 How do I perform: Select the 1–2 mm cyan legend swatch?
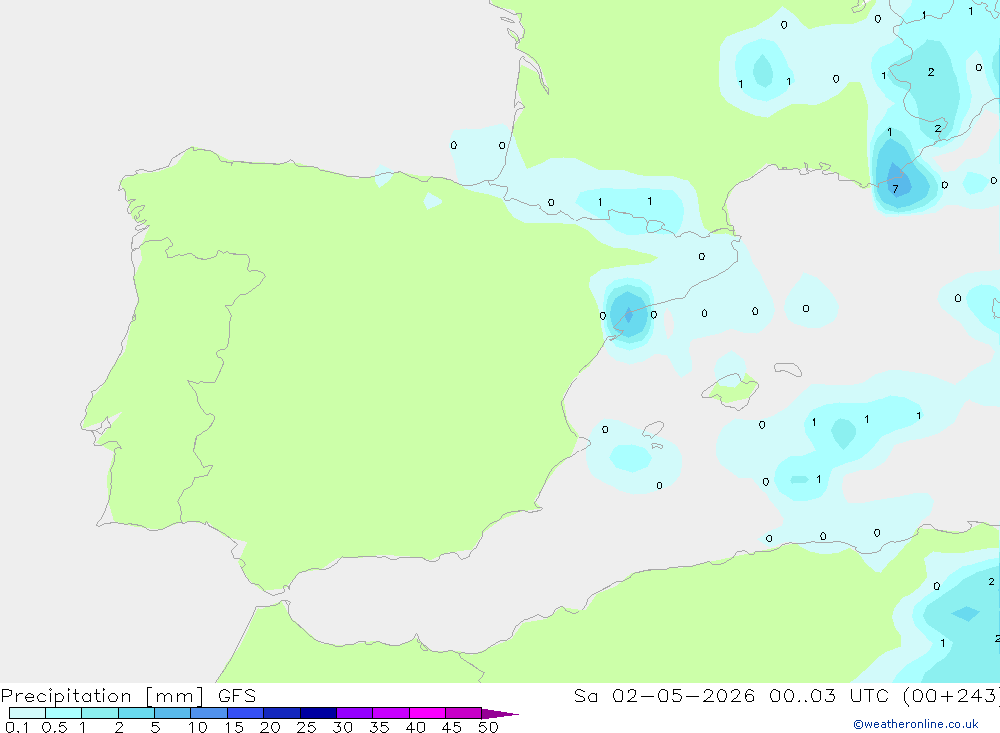[x=100, y=713]
